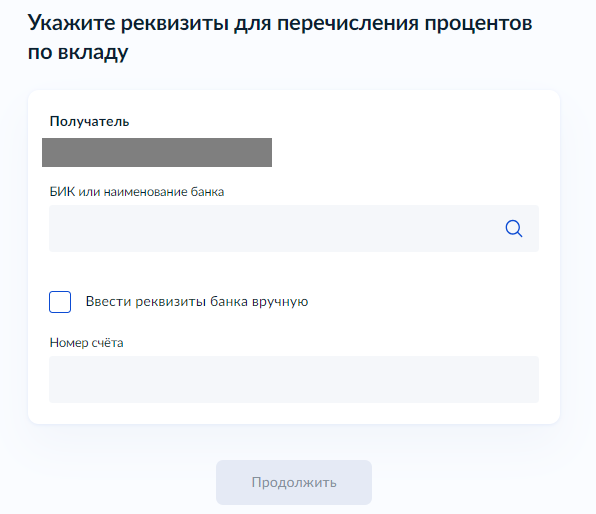Select the gray redacted recipient name block

[157, 152]
